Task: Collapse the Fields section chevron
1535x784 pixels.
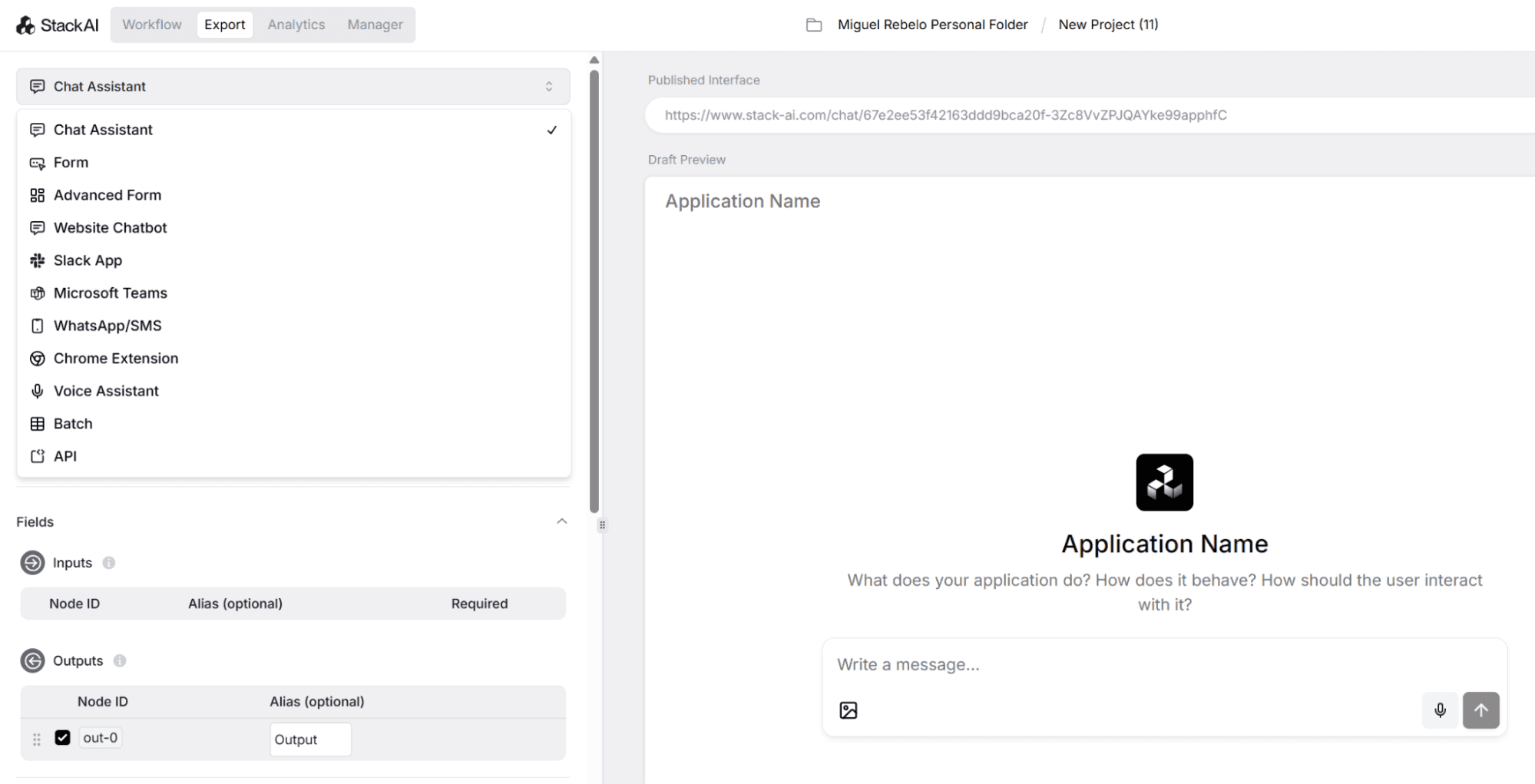Action: [x=562, y=521]
